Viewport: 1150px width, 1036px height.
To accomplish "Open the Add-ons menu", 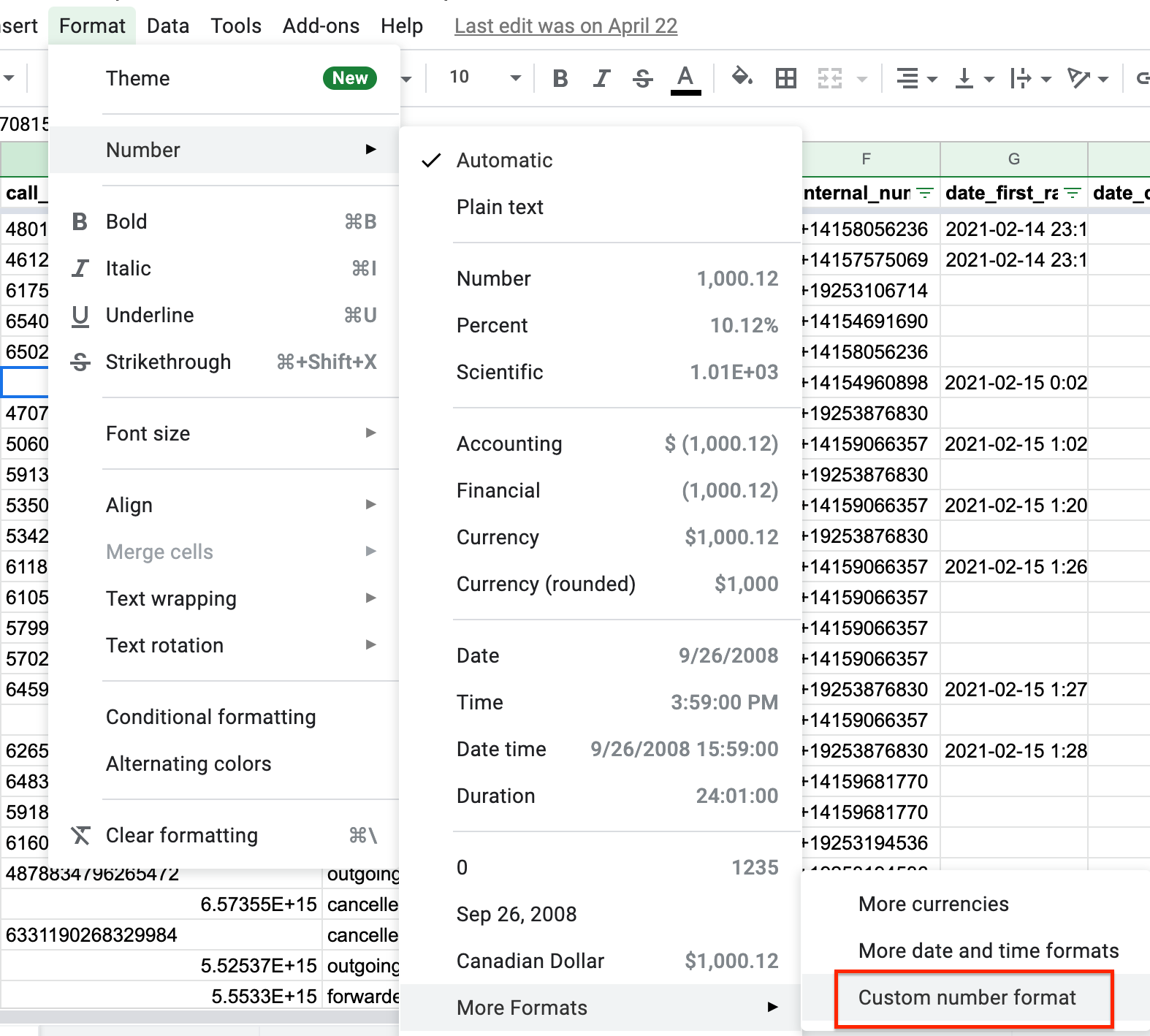I will tap(321, 26).
